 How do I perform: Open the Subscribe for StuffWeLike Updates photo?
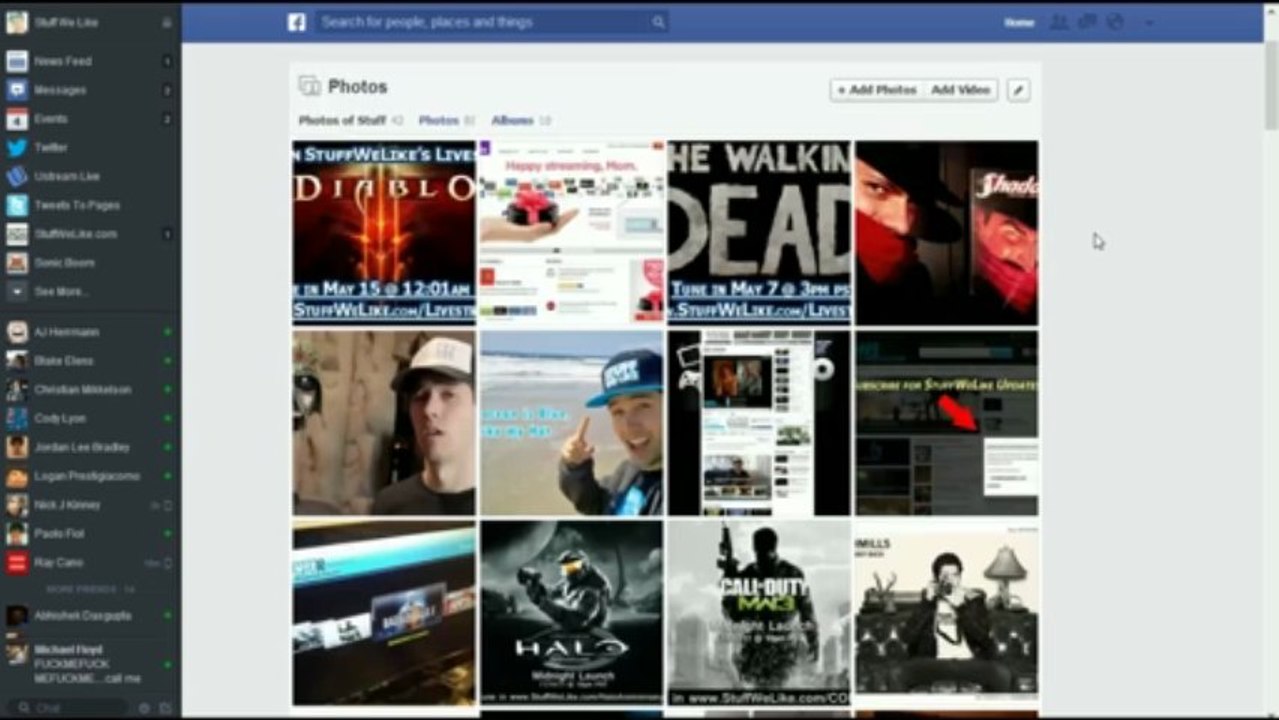pyautogui.click(x=947, y=423)
